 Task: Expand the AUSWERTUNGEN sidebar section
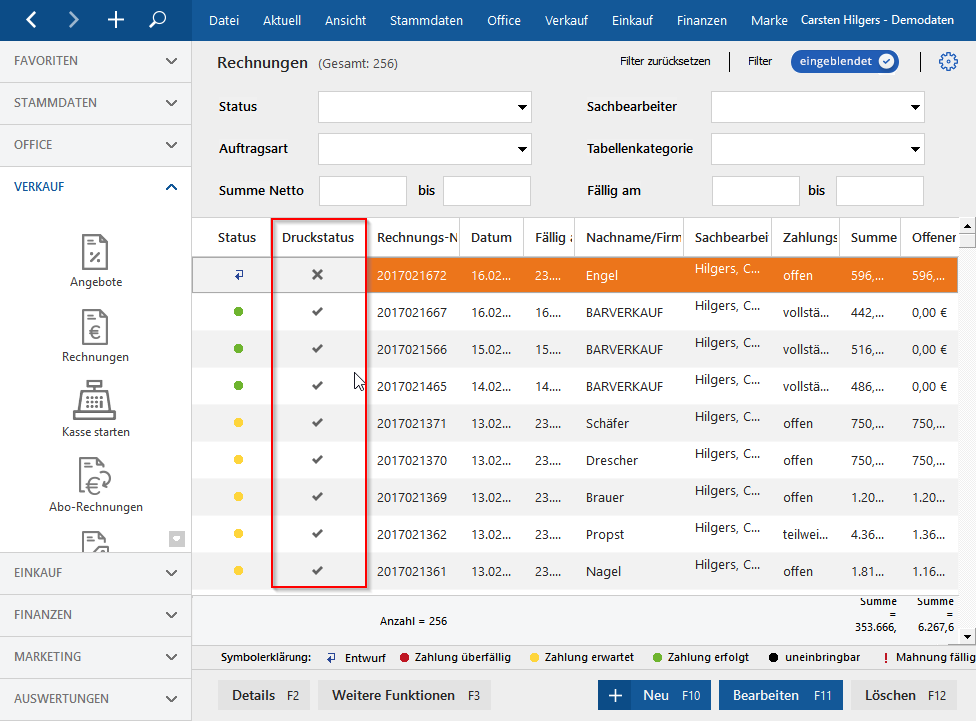(95, 699)
